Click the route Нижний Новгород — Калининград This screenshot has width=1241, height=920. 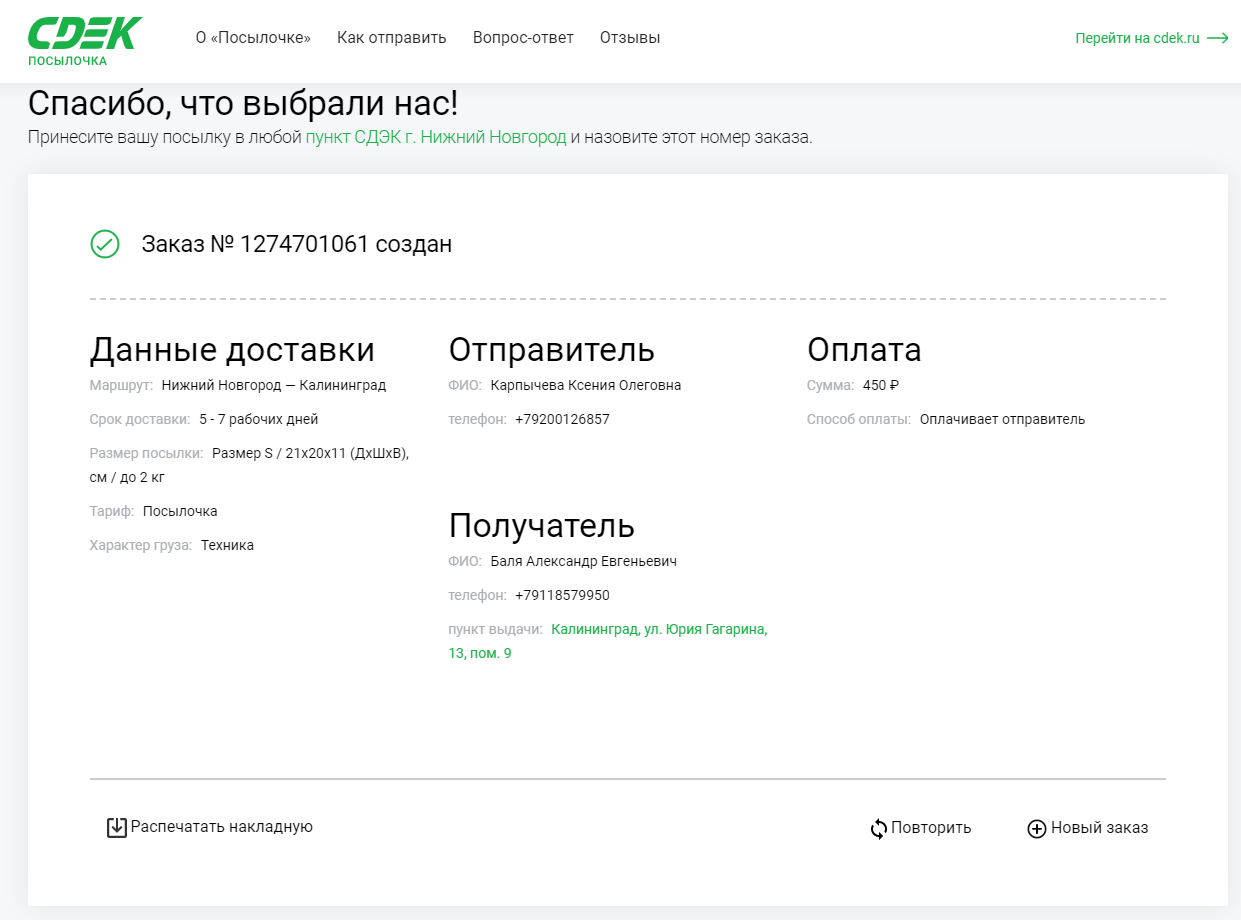(273, 386)
